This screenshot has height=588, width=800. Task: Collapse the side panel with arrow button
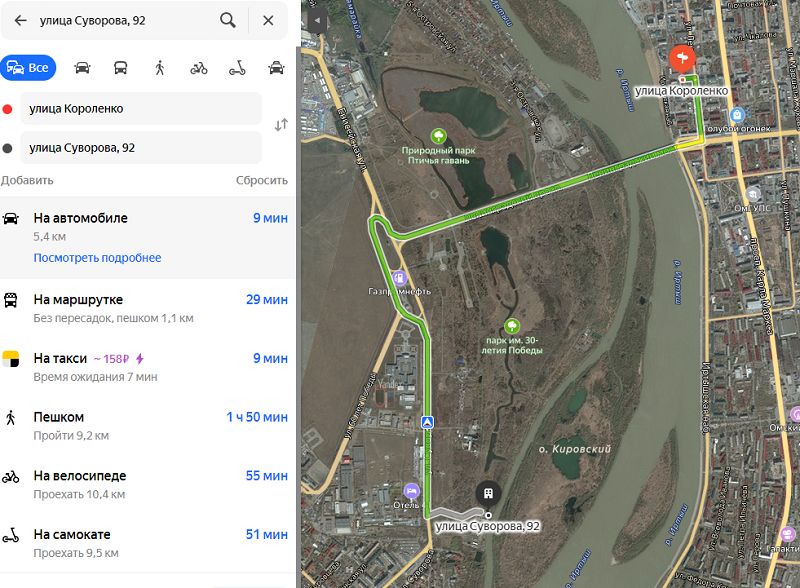coord(317,20)
